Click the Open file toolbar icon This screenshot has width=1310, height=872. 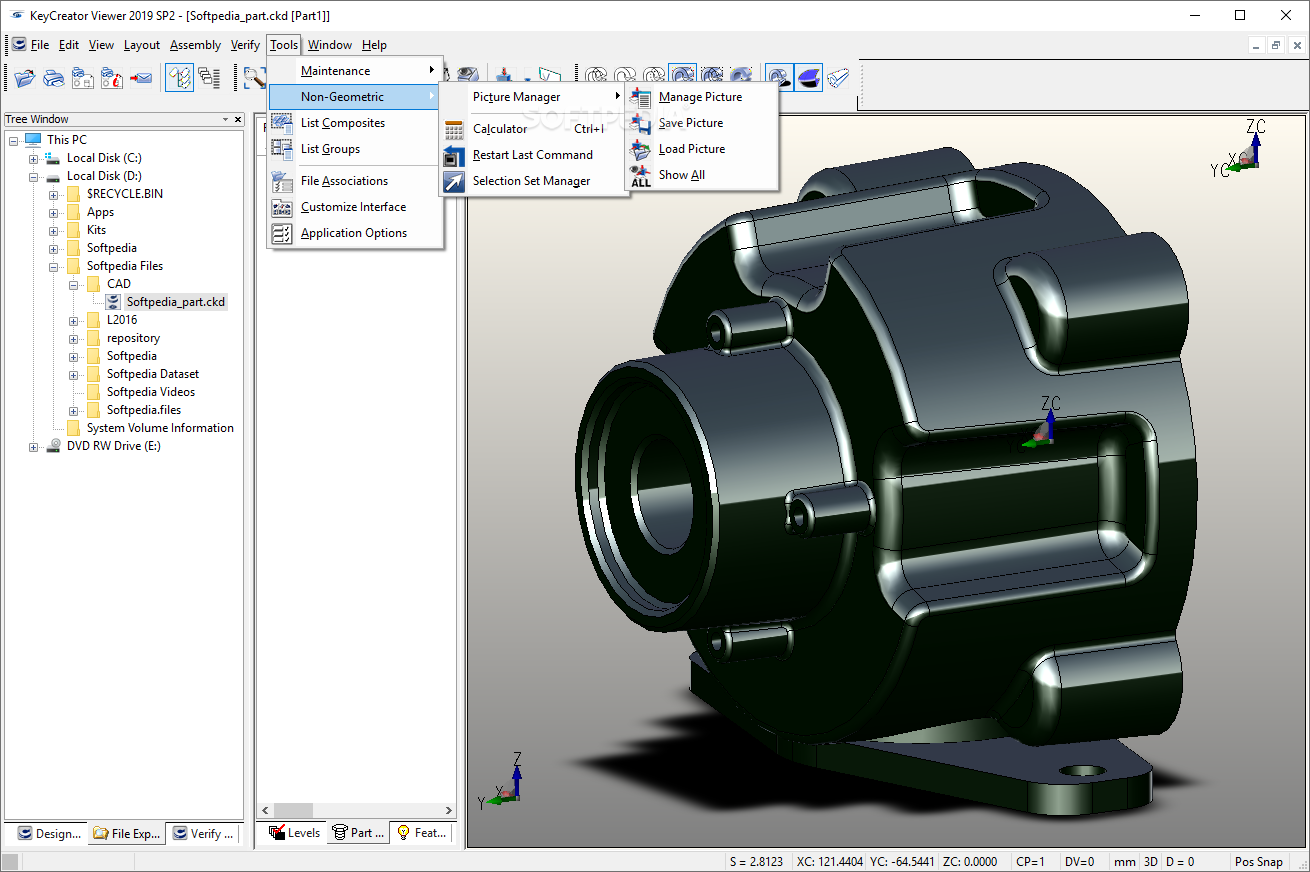25,77
